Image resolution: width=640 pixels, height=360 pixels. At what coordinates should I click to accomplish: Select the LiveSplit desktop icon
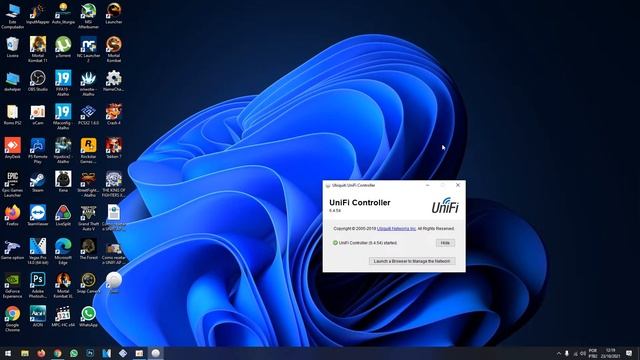[x=63, y=216]
